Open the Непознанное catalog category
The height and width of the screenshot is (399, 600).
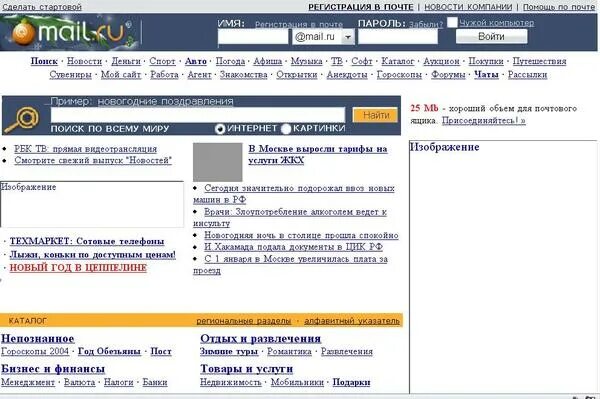click(x=38, y=339)
